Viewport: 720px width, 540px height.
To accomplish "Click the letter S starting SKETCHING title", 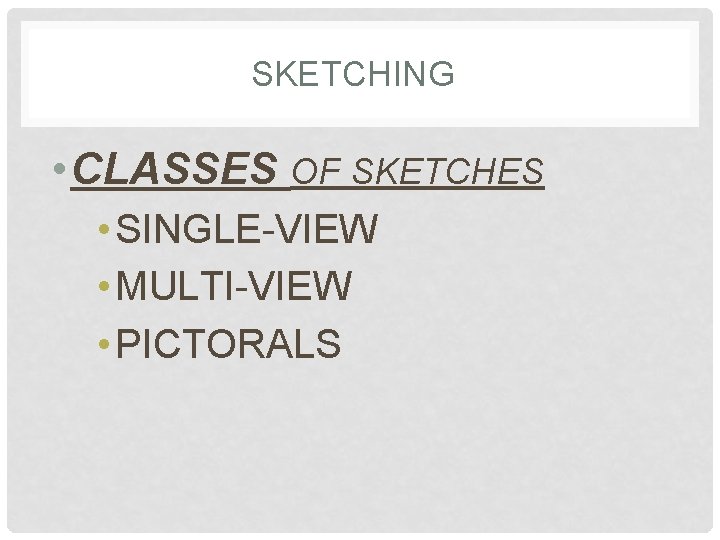I will coord(263,73).
